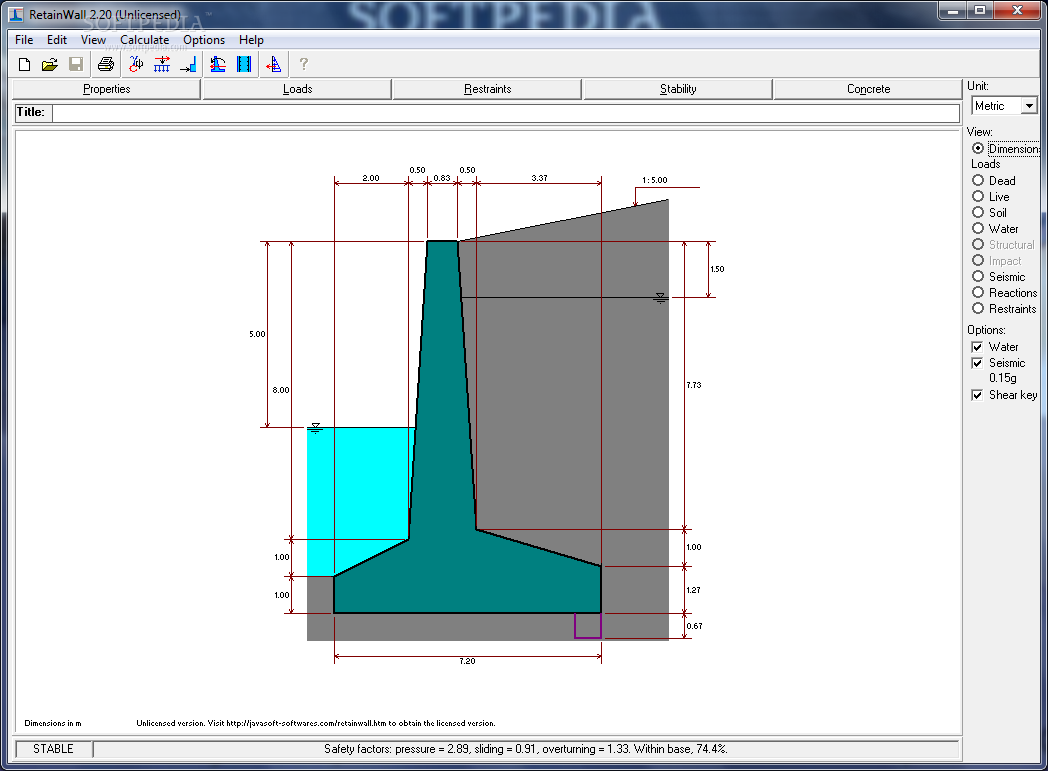Click the Restraints button below toolbar
Screen dimensions: 1048x771
(x=487, y=89)
